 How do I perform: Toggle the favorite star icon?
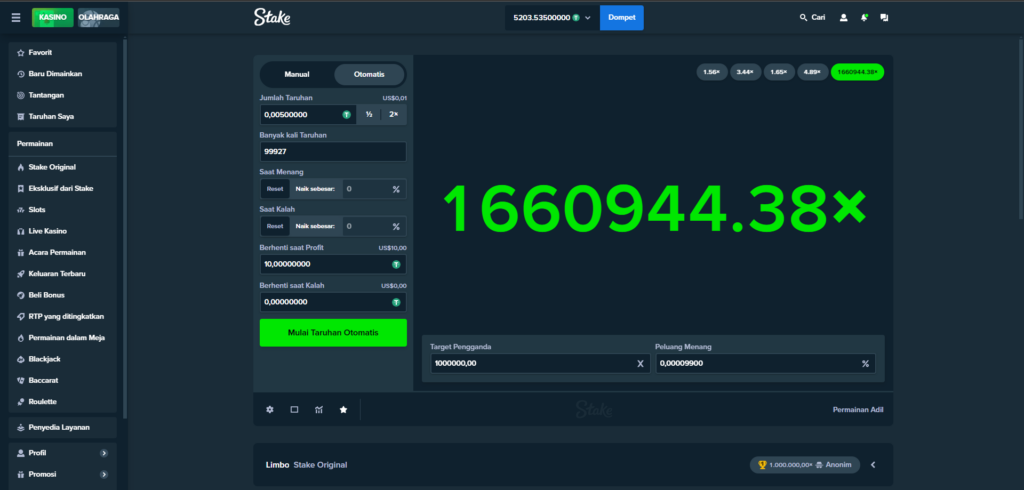[x=344, y=410]
